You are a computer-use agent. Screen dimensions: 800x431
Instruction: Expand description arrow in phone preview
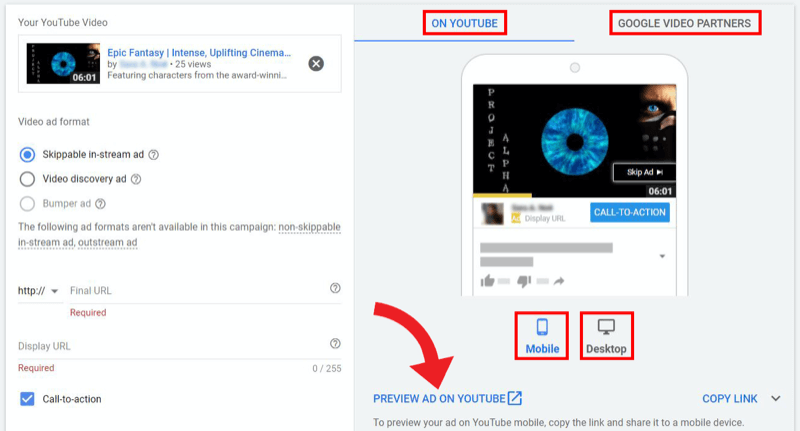point(662,256)
